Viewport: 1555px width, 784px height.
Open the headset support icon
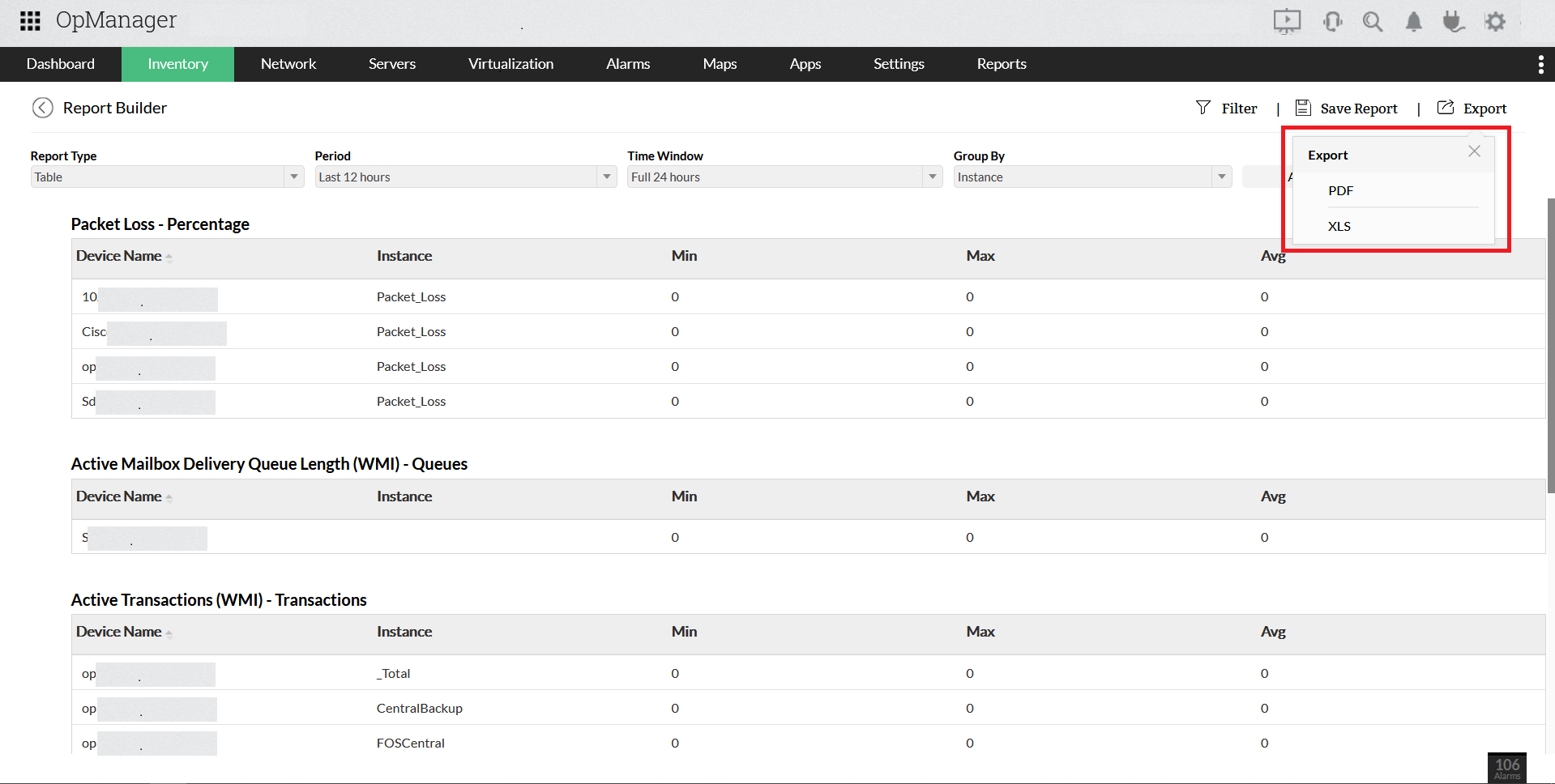[1331, 22]
